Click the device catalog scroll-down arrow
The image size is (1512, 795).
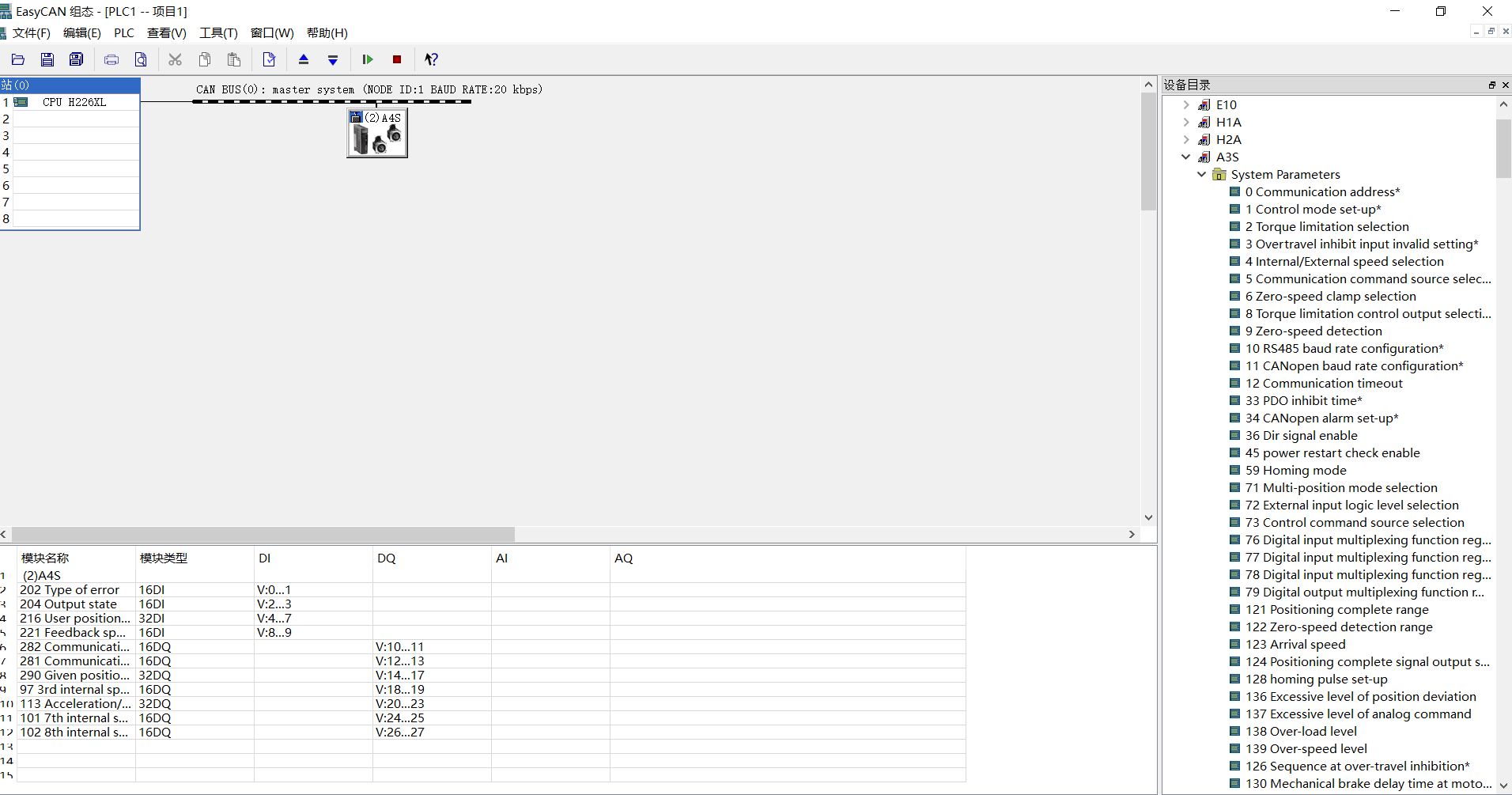click(x=1503, y=786)
